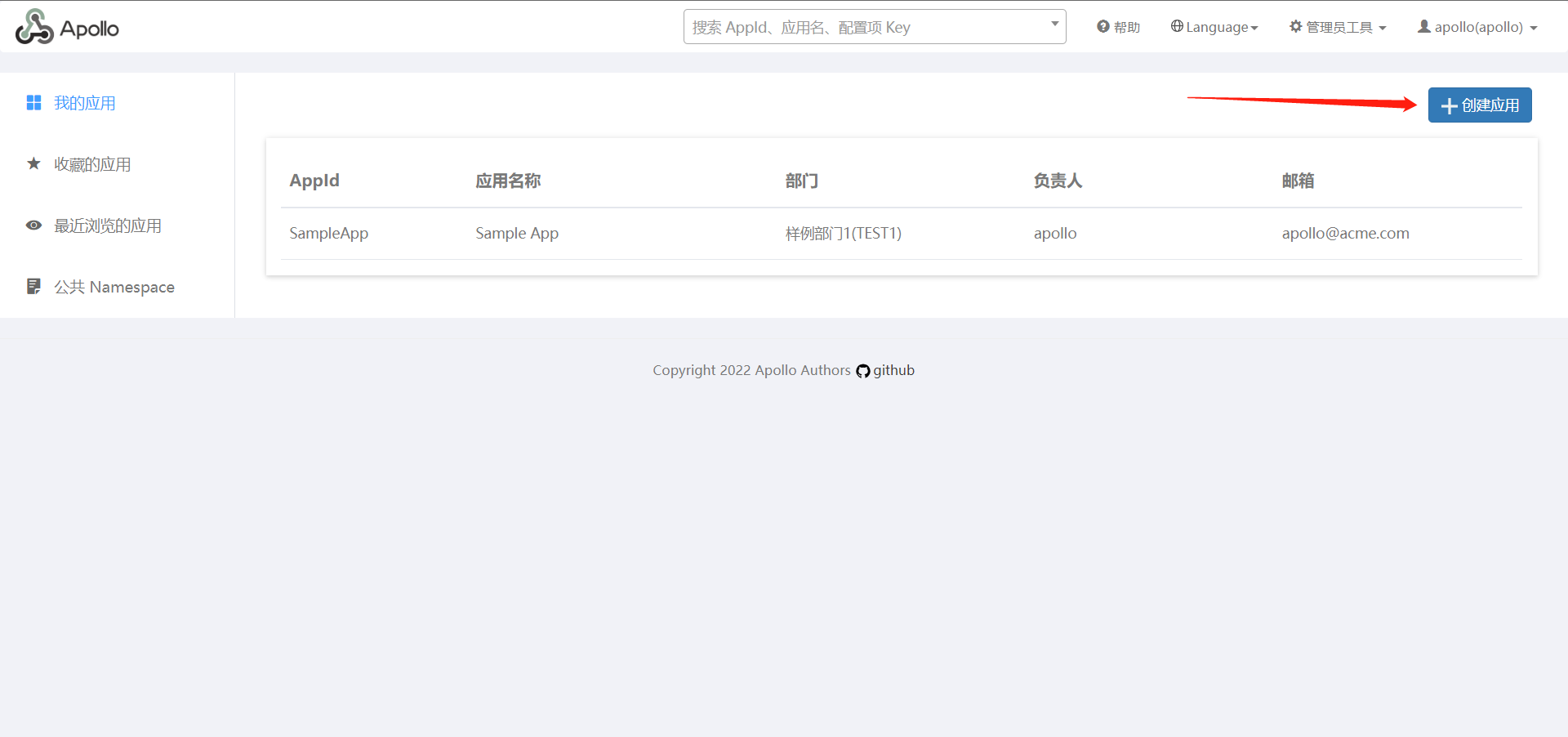Expand the search suggestions arrow

[1053, 26]
